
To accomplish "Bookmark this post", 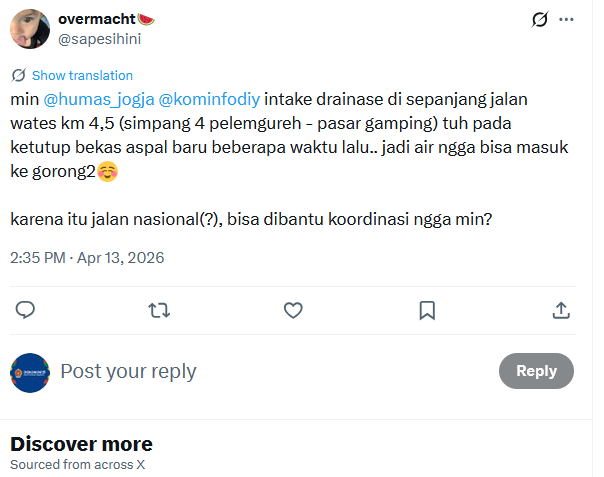I will pyautogui.click(x=427, y=310).
